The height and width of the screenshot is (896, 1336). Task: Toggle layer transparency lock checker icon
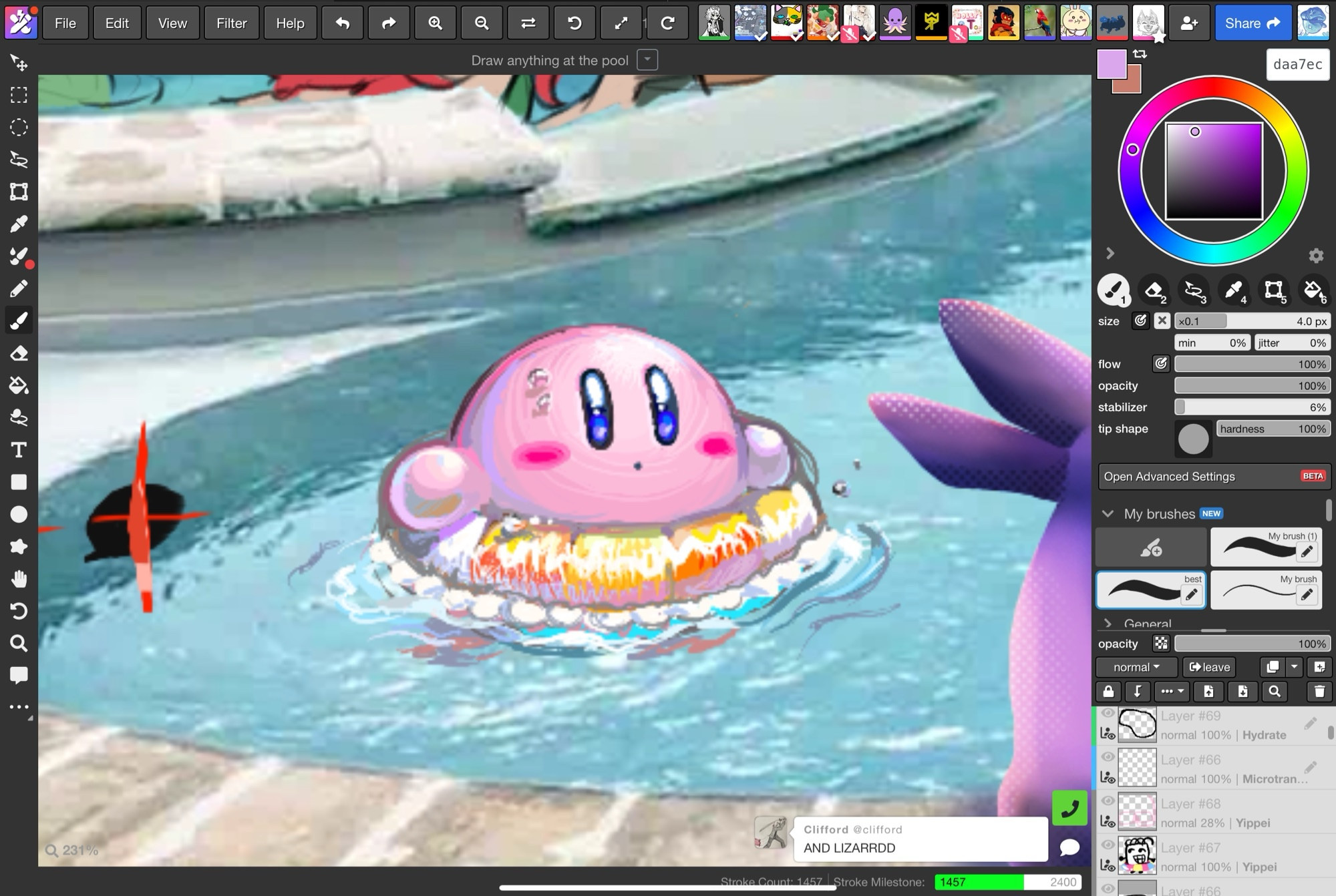click(1162, 644)
